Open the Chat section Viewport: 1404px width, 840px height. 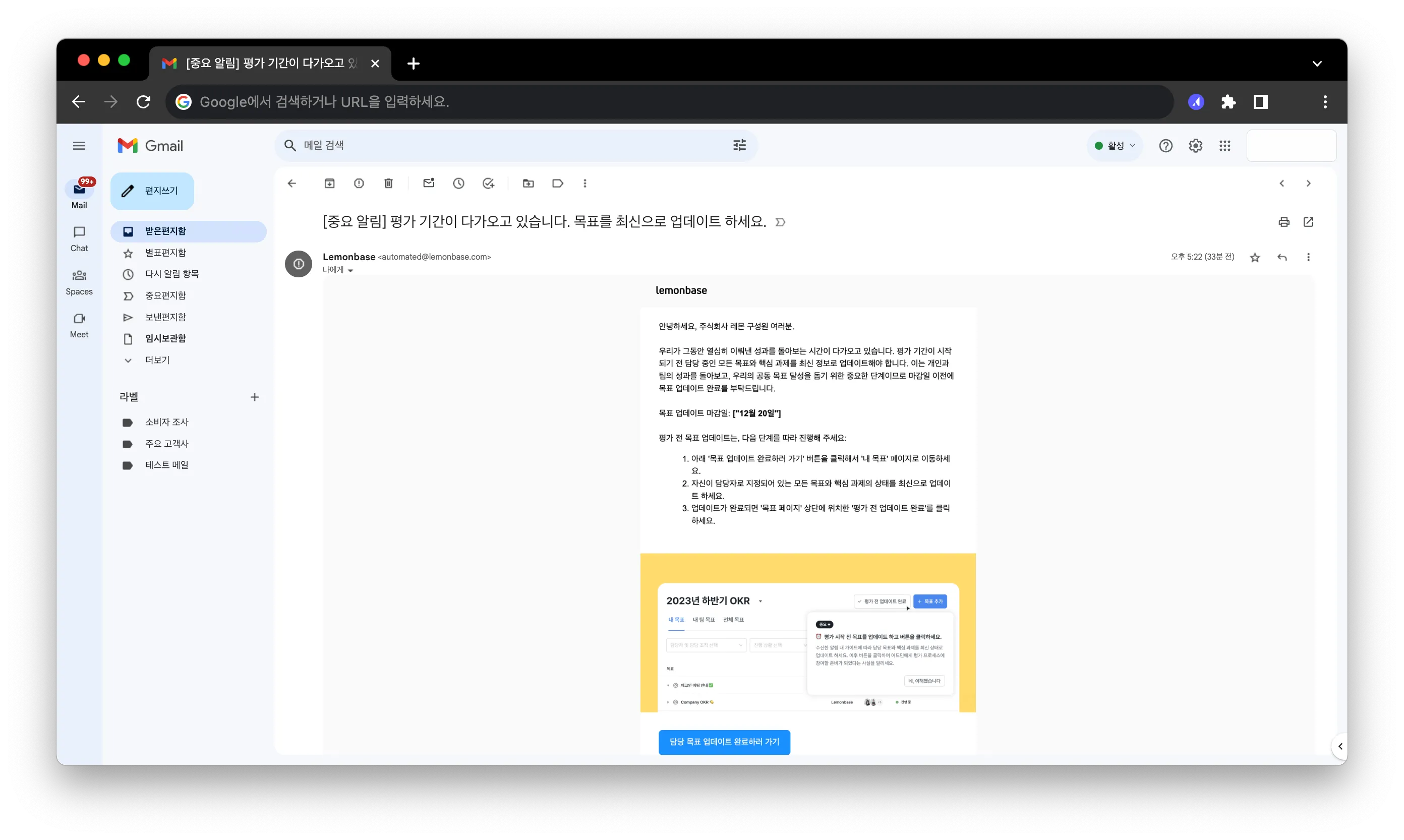(79, 239)
